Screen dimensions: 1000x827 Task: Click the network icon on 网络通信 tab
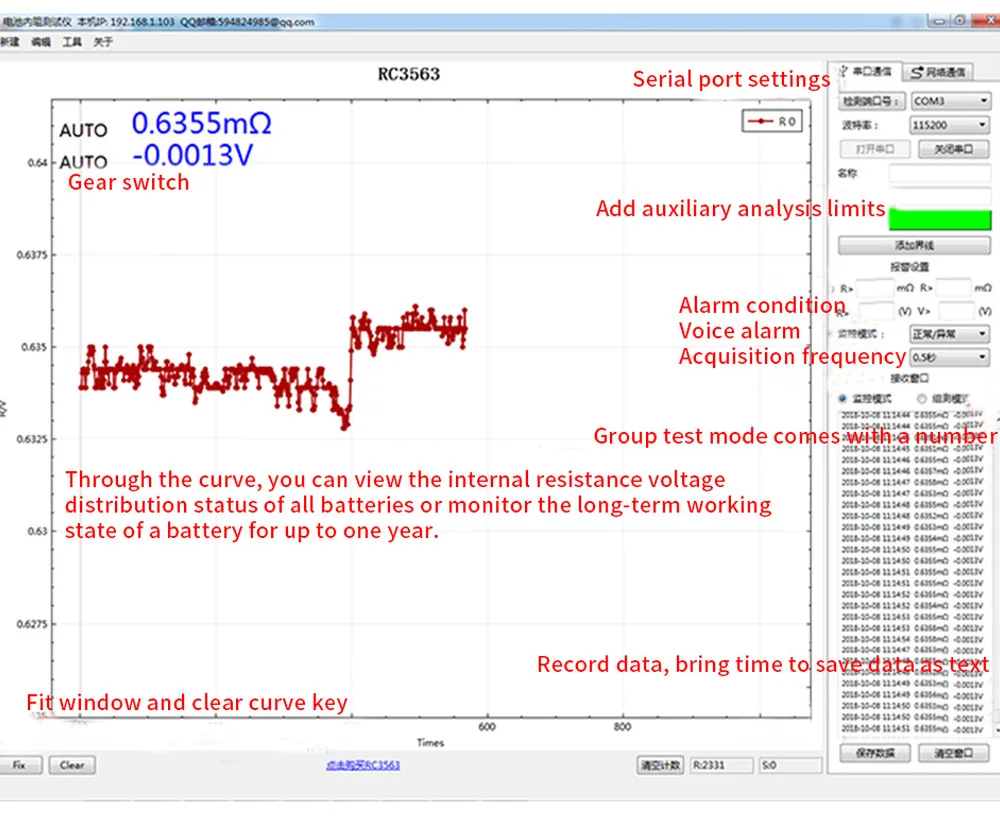coord(916,72)
